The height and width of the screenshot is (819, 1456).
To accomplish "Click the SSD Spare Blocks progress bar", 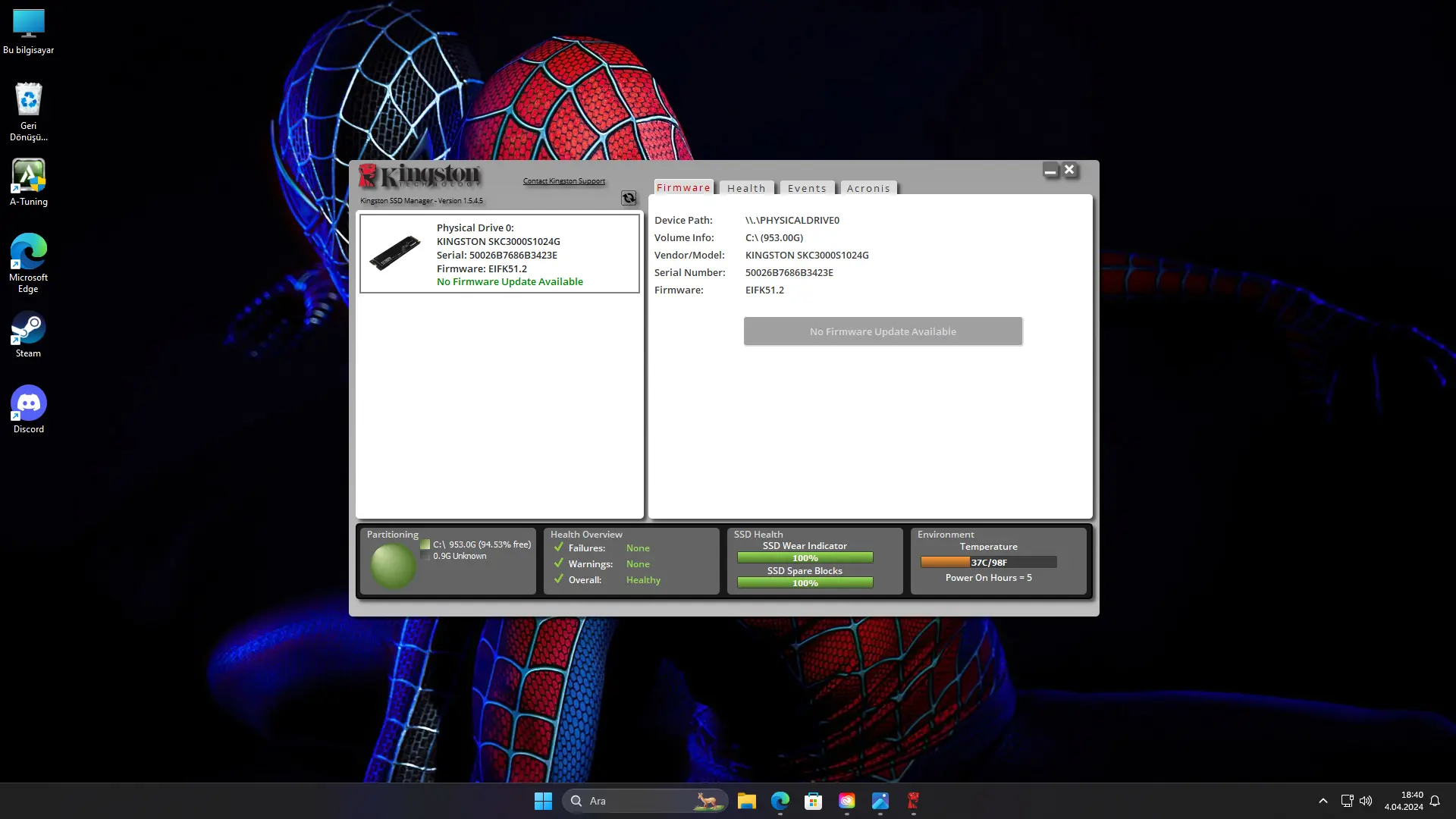I will [805, 583].
